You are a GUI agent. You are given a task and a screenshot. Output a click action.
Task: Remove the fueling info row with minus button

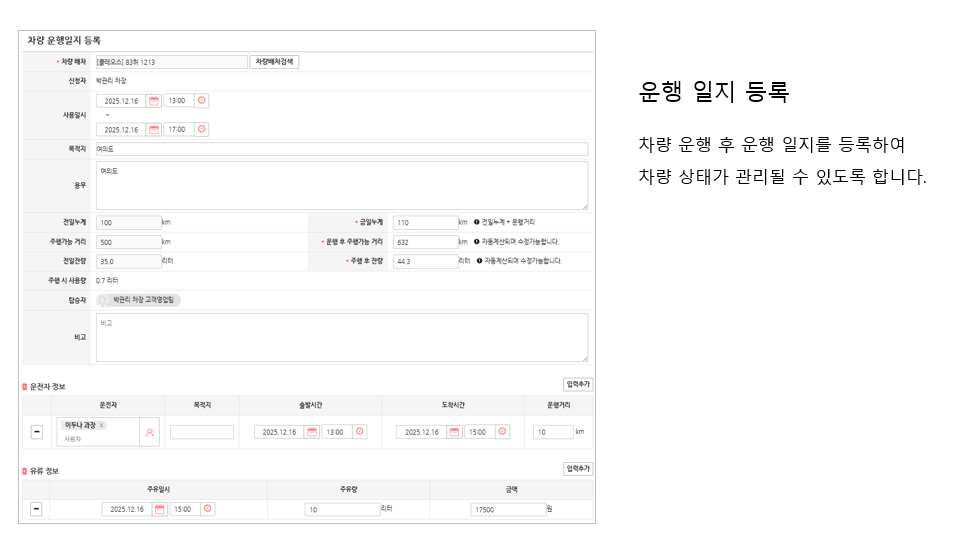pos(36,509)
